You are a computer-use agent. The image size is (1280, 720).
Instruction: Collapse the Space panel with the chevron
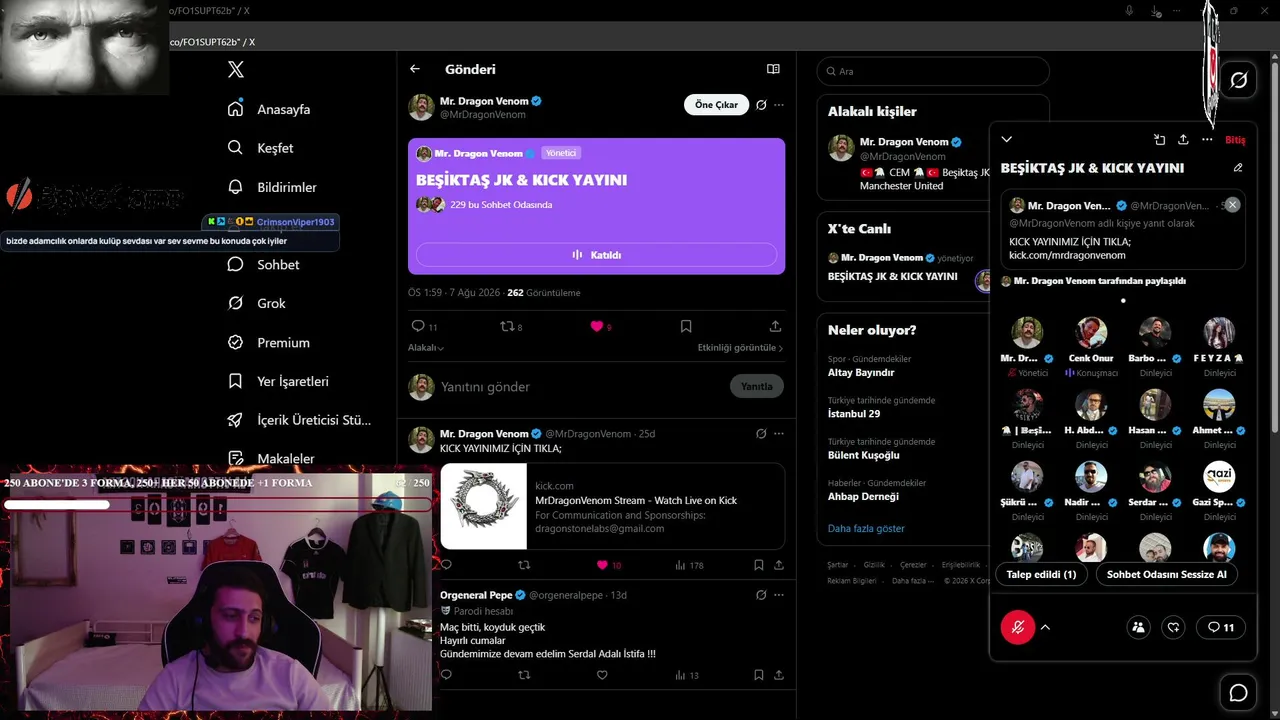(1007, 140)
